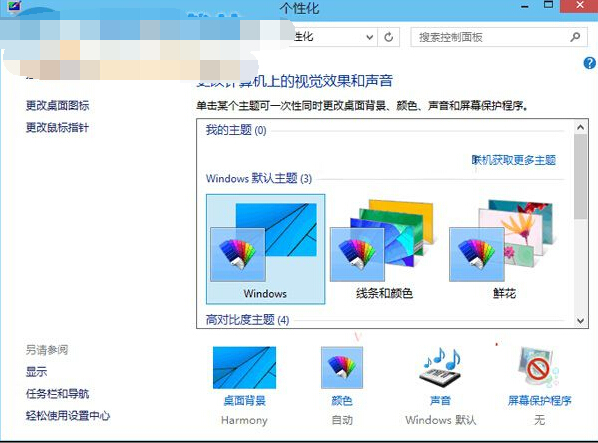This screenshot has height=443, width=598.
Task: Click the Windows 默认 sound scheme text
Action: click(x=441, y=420)
